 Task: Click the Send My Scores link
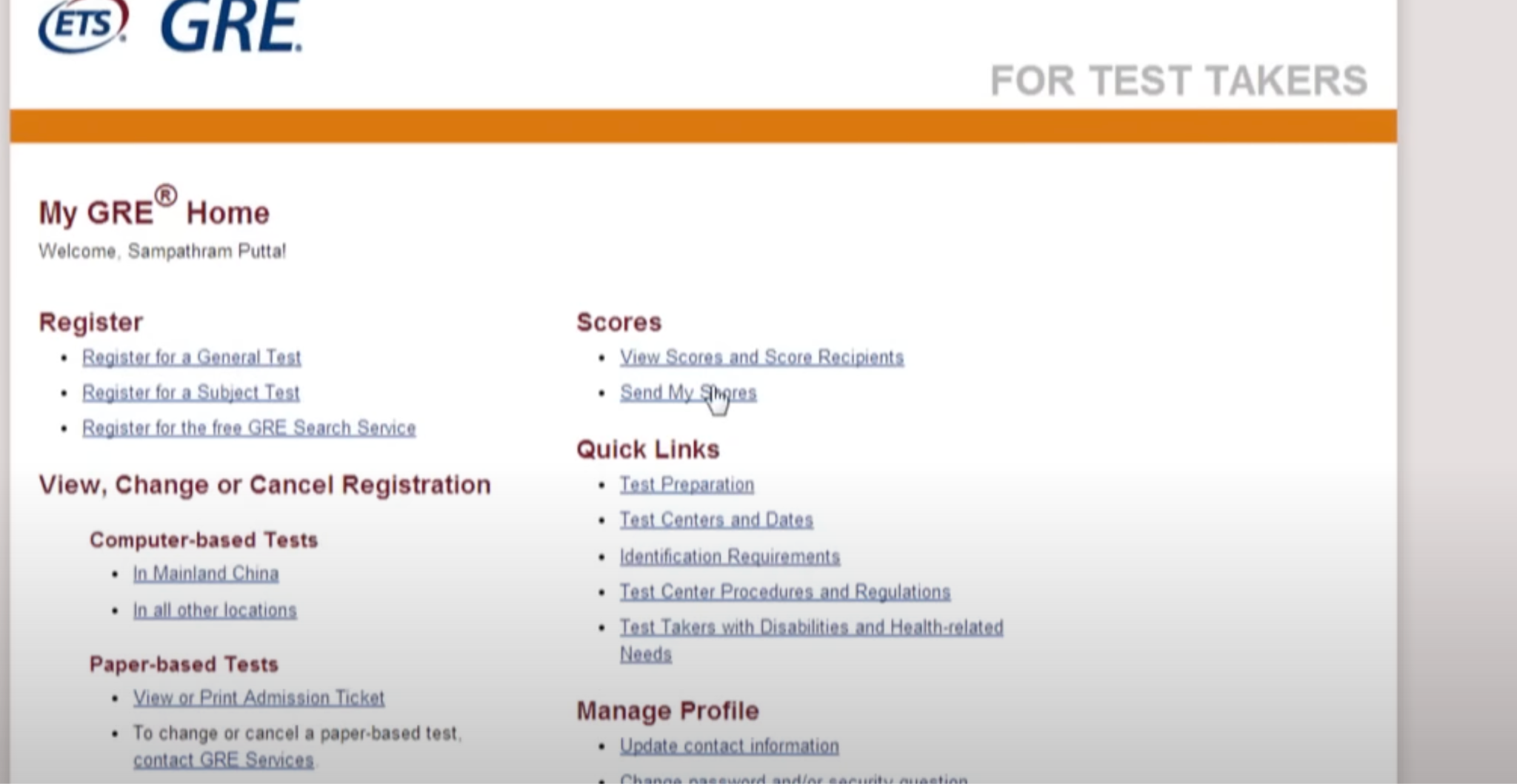click(x=687, y=392)
